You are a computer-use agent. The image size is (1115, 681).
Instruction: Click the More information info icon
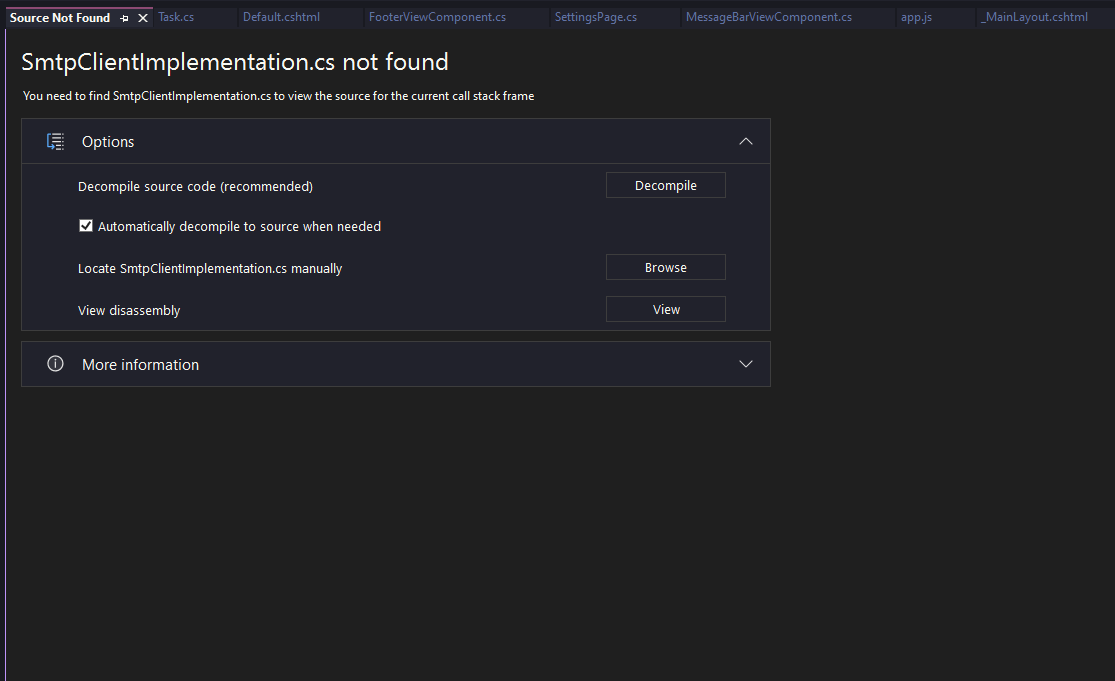click(56, 364)
